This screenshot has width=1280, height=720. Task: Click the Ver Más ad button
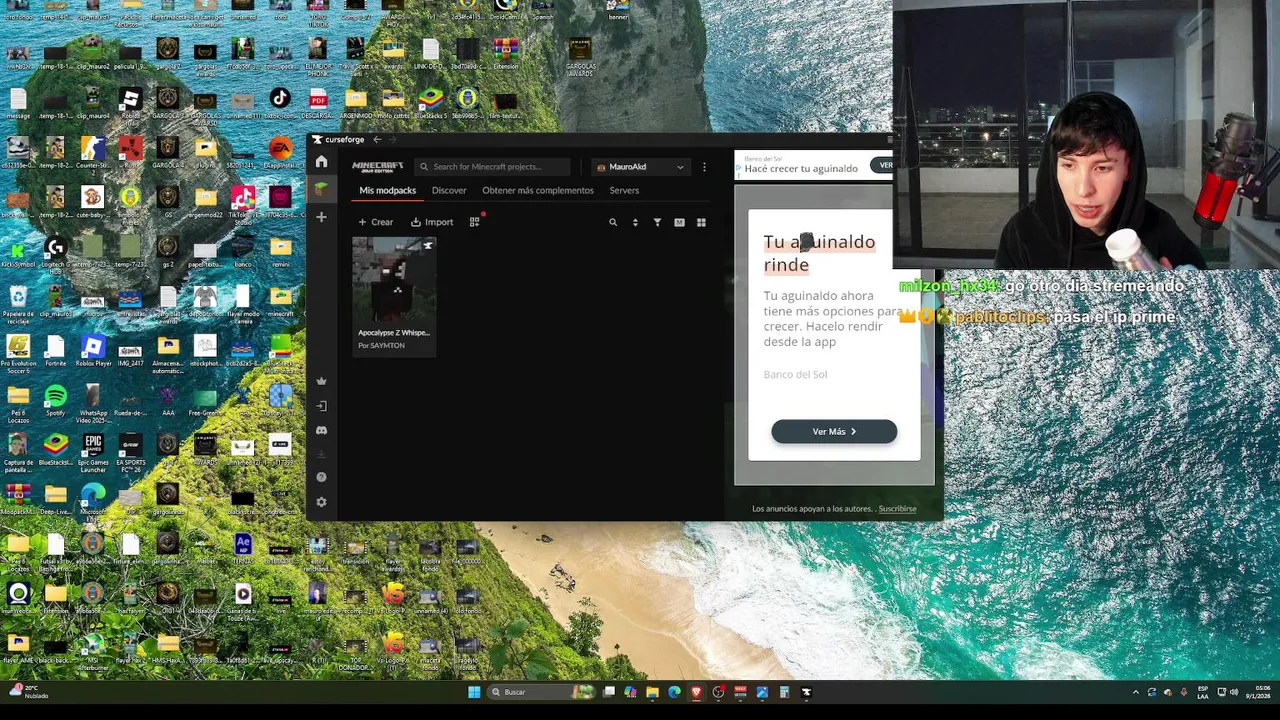coord(834,431)
